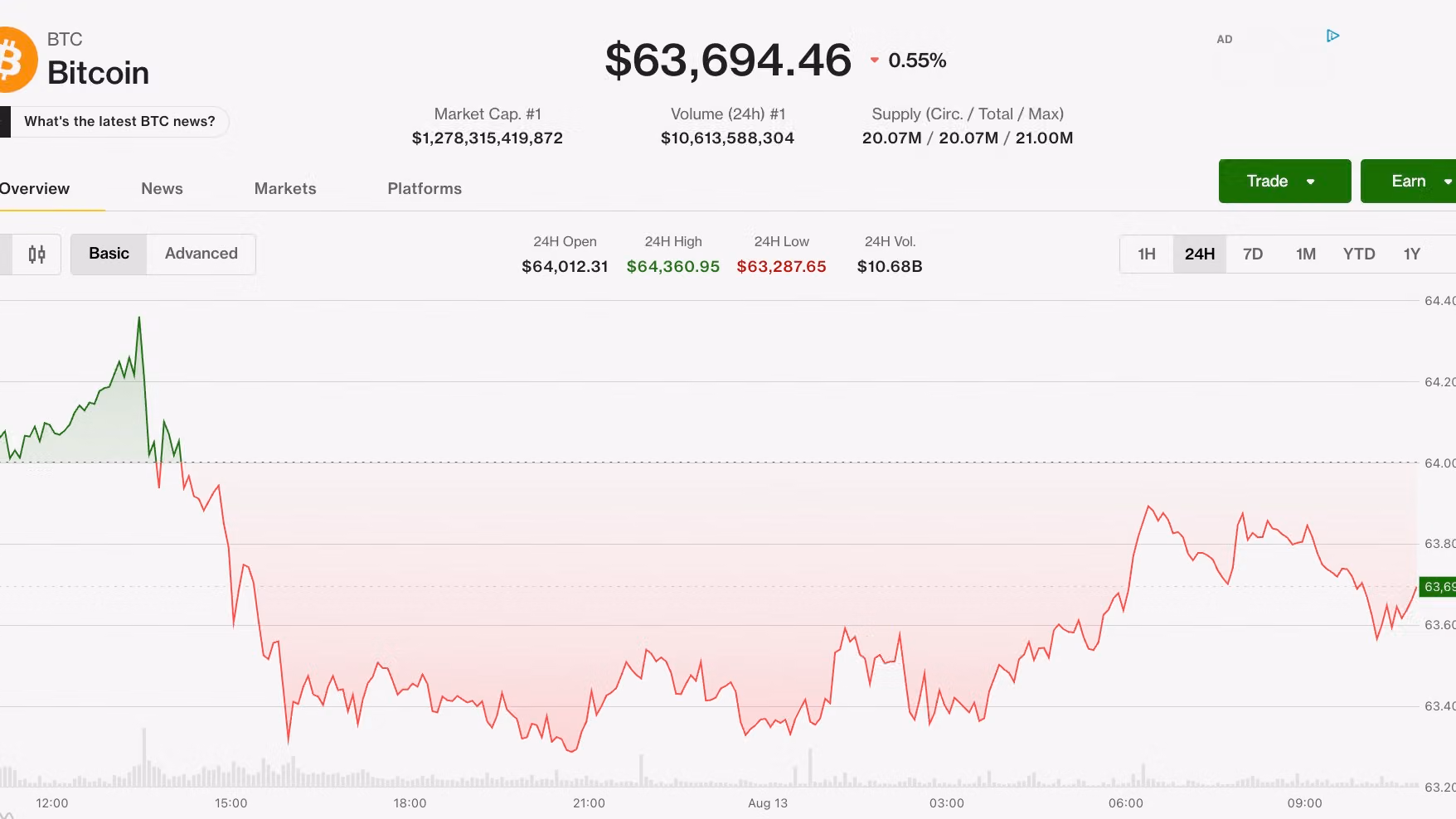This screenshot has width=1456, height=819.
Task: Choose the 7D time range
Action: [x=1253, y=254]
